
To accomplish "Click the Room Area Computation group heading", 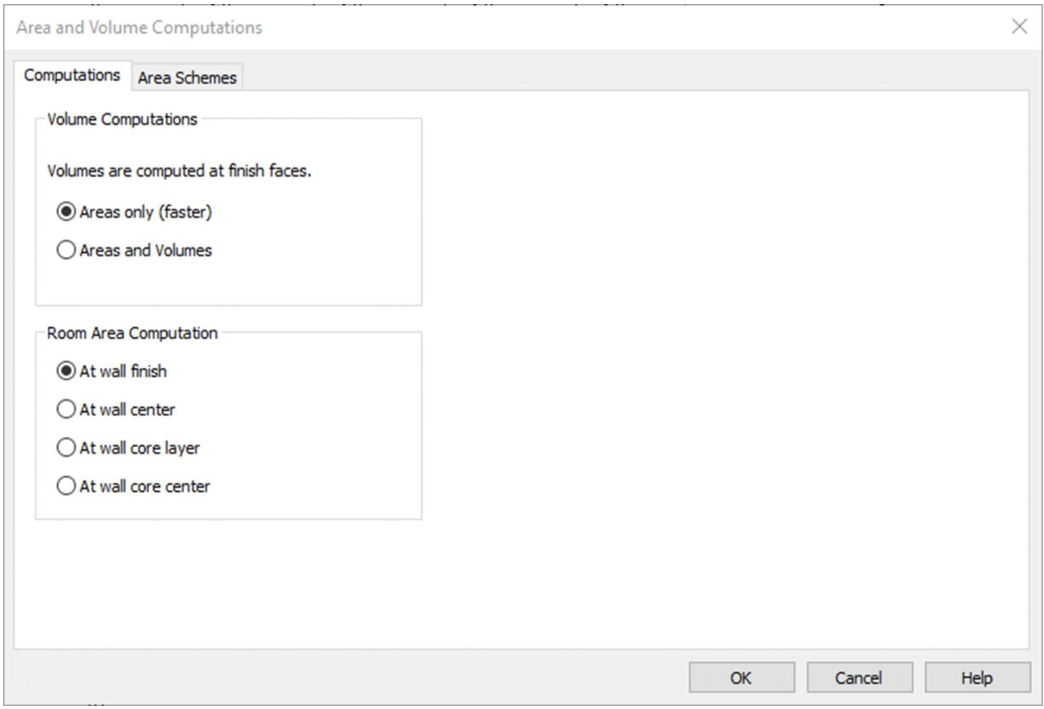I will tap(132, 334).
